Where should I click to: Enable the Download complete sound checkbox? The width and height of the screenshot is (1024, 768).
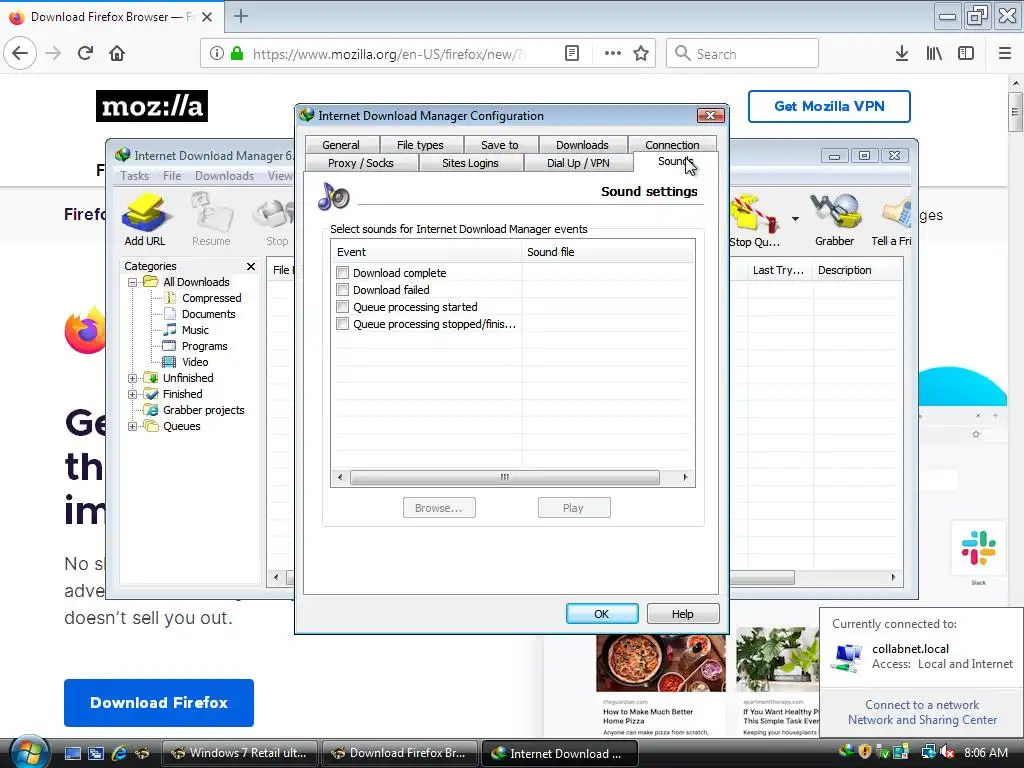(x=342, y=272)
